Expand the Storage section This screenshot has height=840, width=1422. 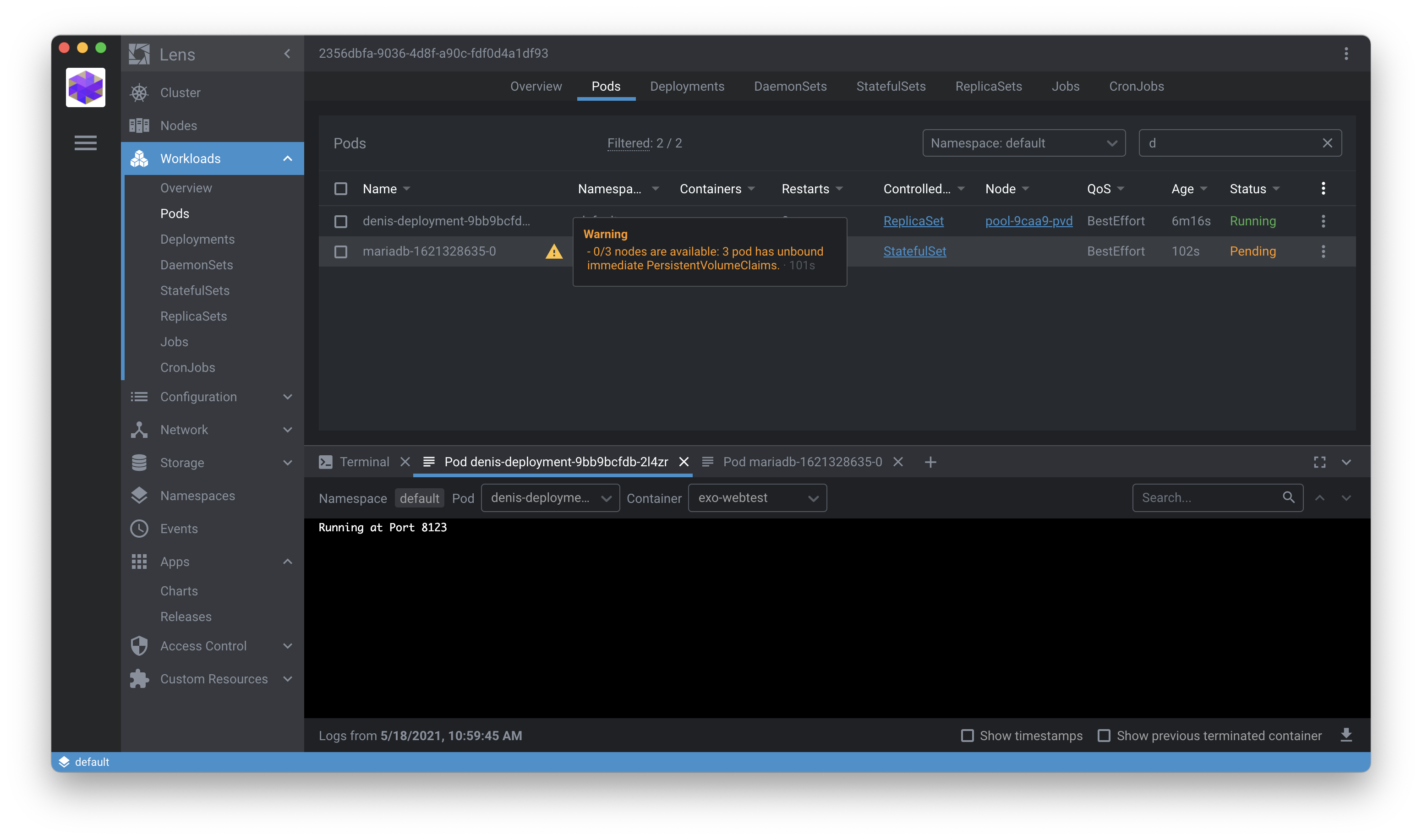tap(288, 463)
